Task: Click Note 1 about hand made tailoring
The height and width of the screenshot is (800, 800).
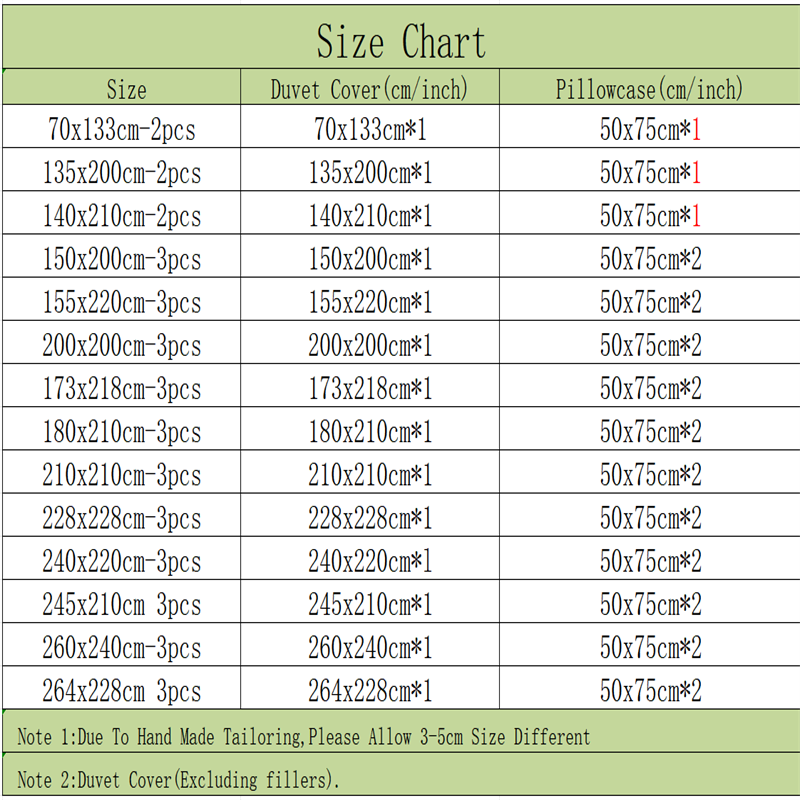Action: pos(304,737)
